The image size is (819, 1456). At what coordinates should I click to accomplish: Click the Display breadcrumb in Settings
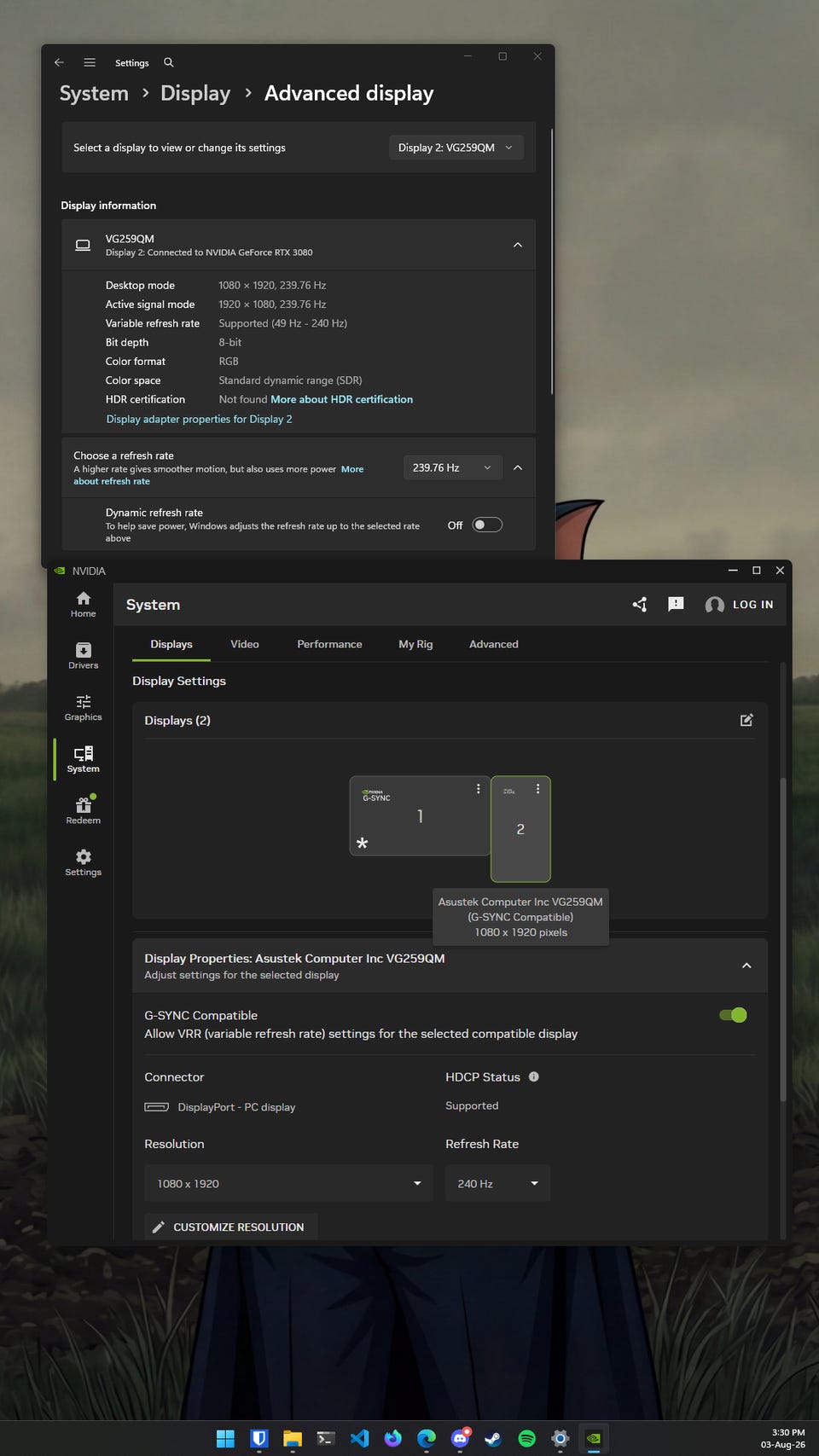coord(195,93)
